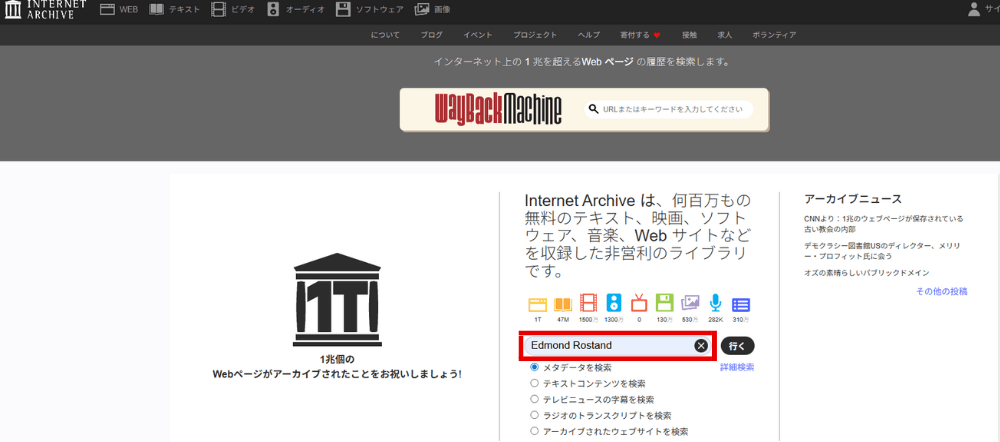Click the ブログ navigation link
Viewport: 1000px width, 442px height.
[431, 35]
